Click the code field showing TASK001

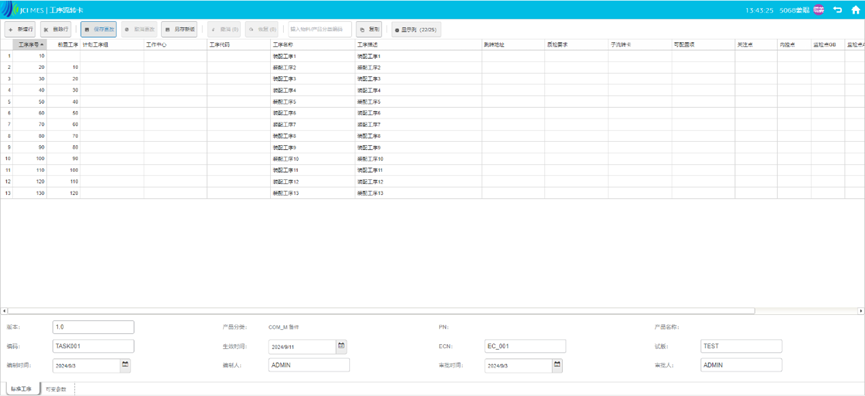tap(93, 346)
